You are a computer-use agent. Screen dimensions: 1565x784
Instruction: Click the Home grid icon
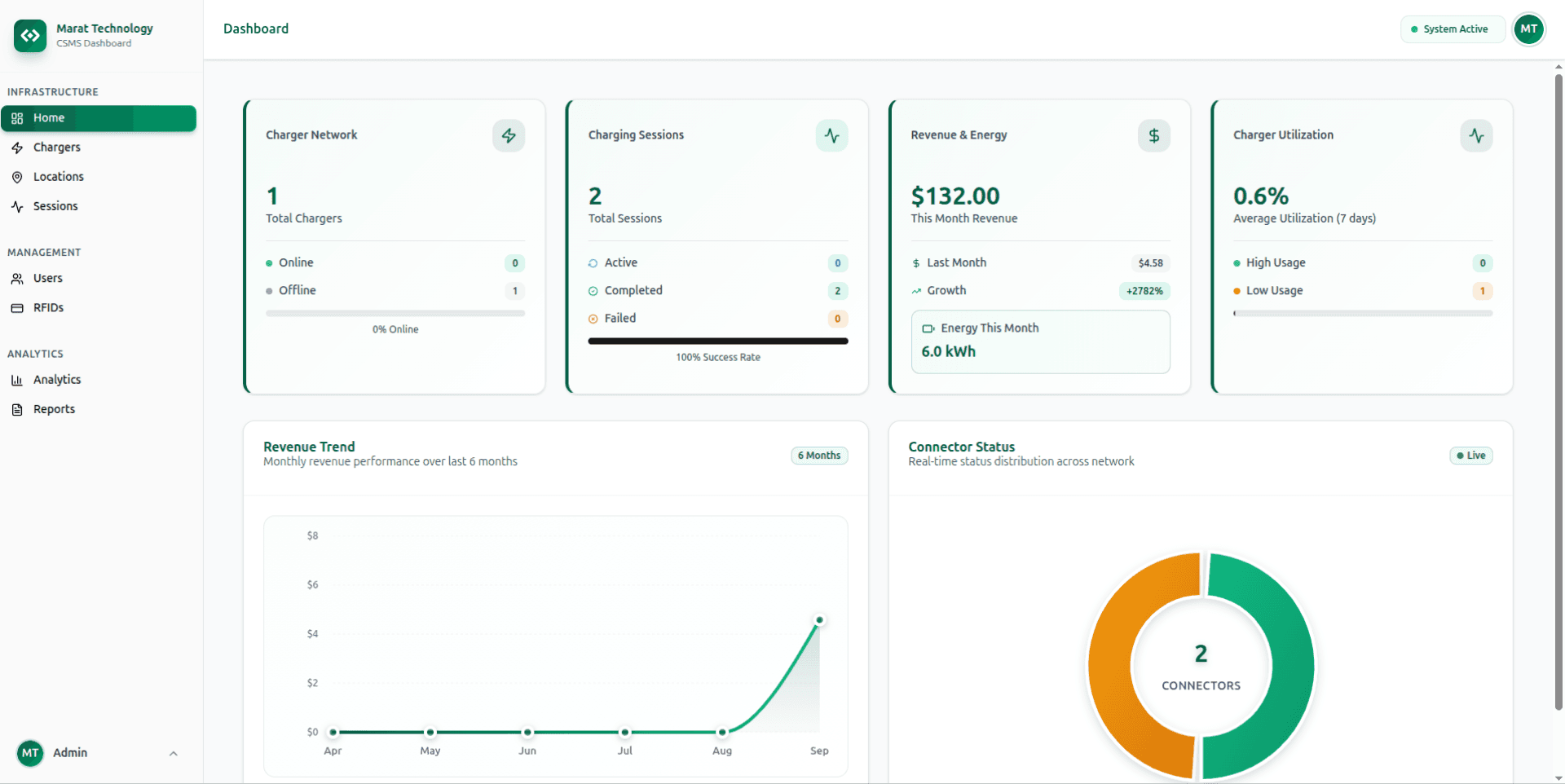pyautogui.click(x=17, y=118)
